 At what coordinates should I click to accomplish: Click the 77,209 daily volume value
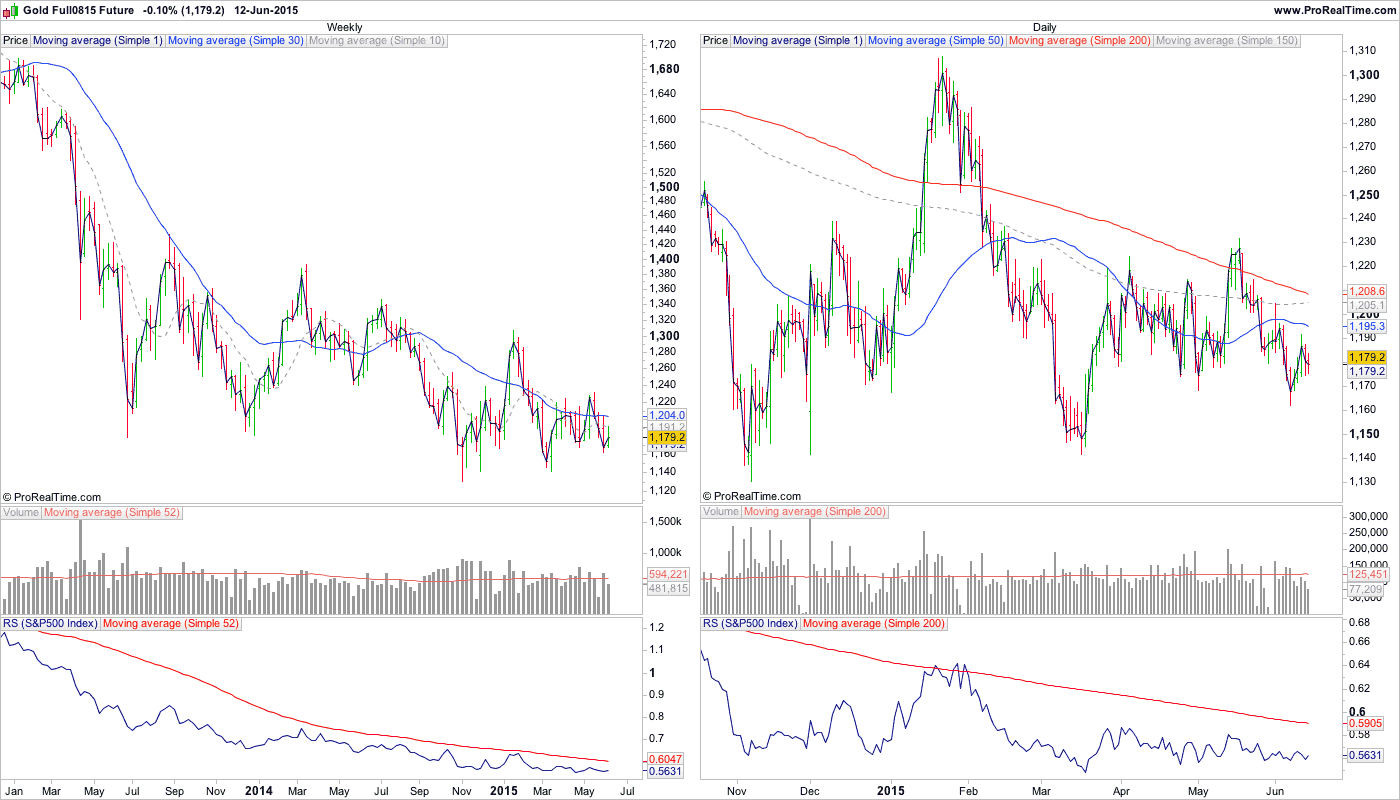pyautogui.click(x=1367, y=590)
